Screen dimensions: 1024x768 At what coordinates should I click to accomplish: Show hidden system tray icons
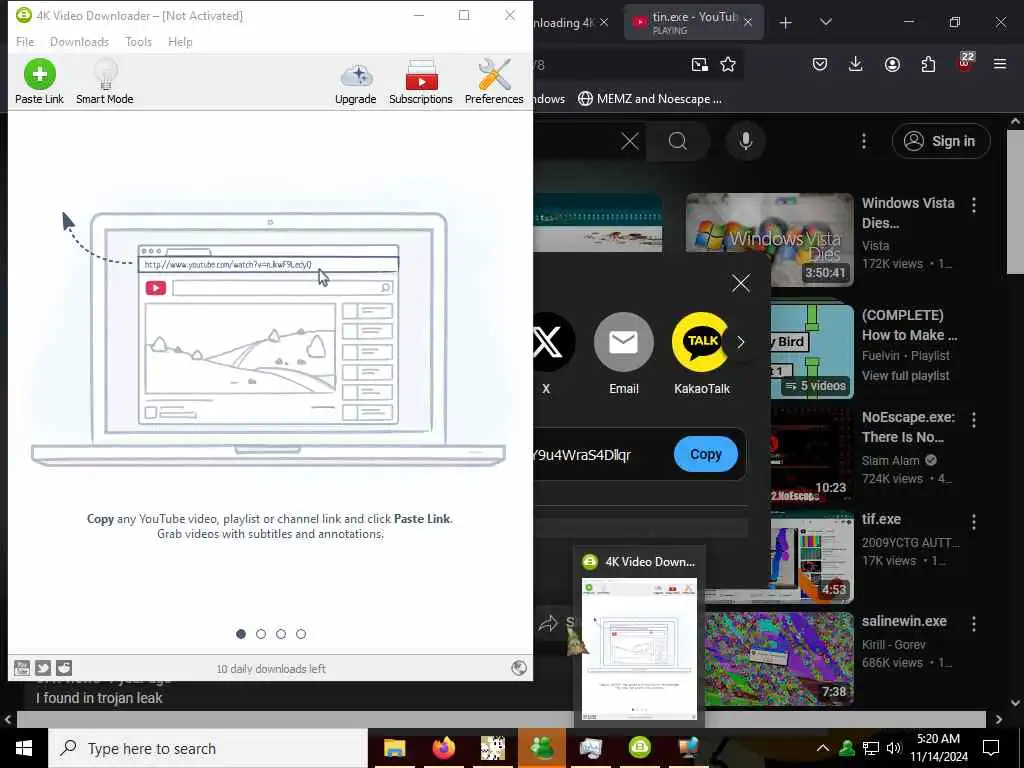point(823,748)
